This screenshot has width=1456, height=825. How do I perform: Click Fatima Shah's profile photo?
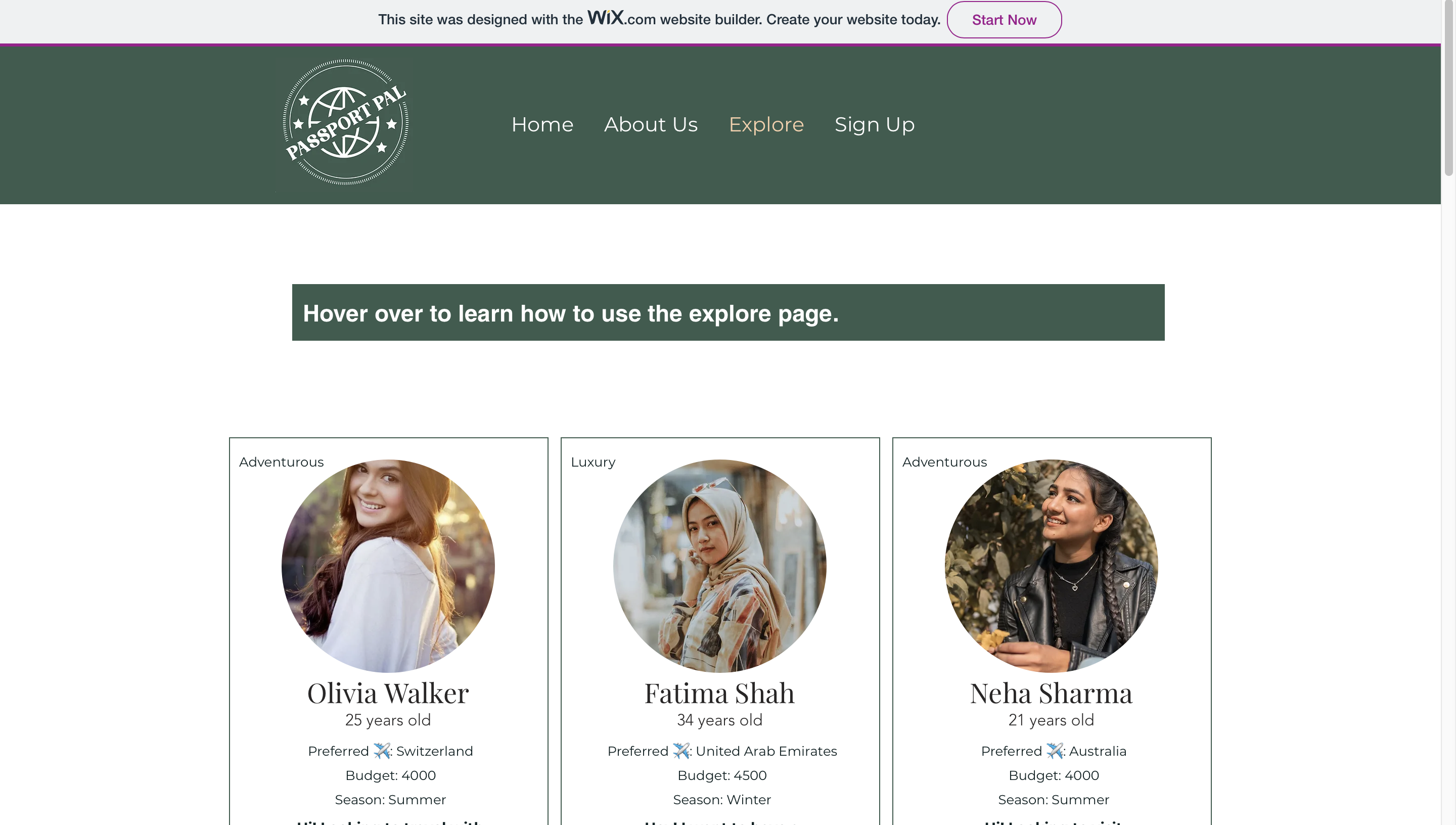tap(719, 566)
